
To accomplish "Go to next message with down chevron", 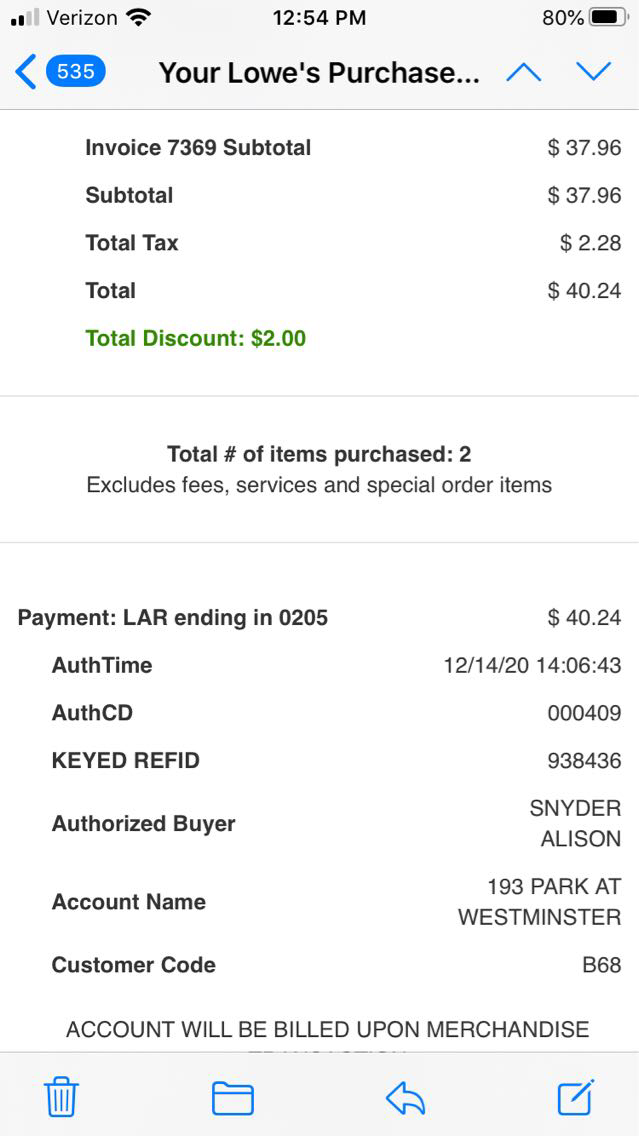I will click(593, 72).
